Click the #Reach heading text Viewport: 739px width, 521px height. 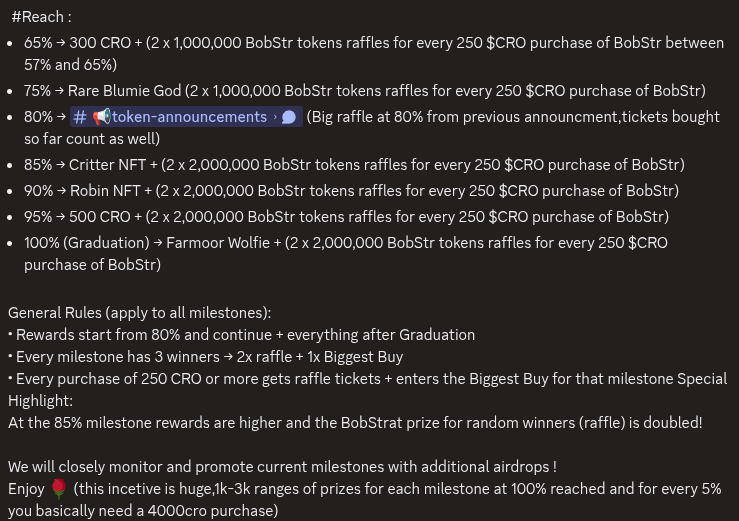(41, 17)
